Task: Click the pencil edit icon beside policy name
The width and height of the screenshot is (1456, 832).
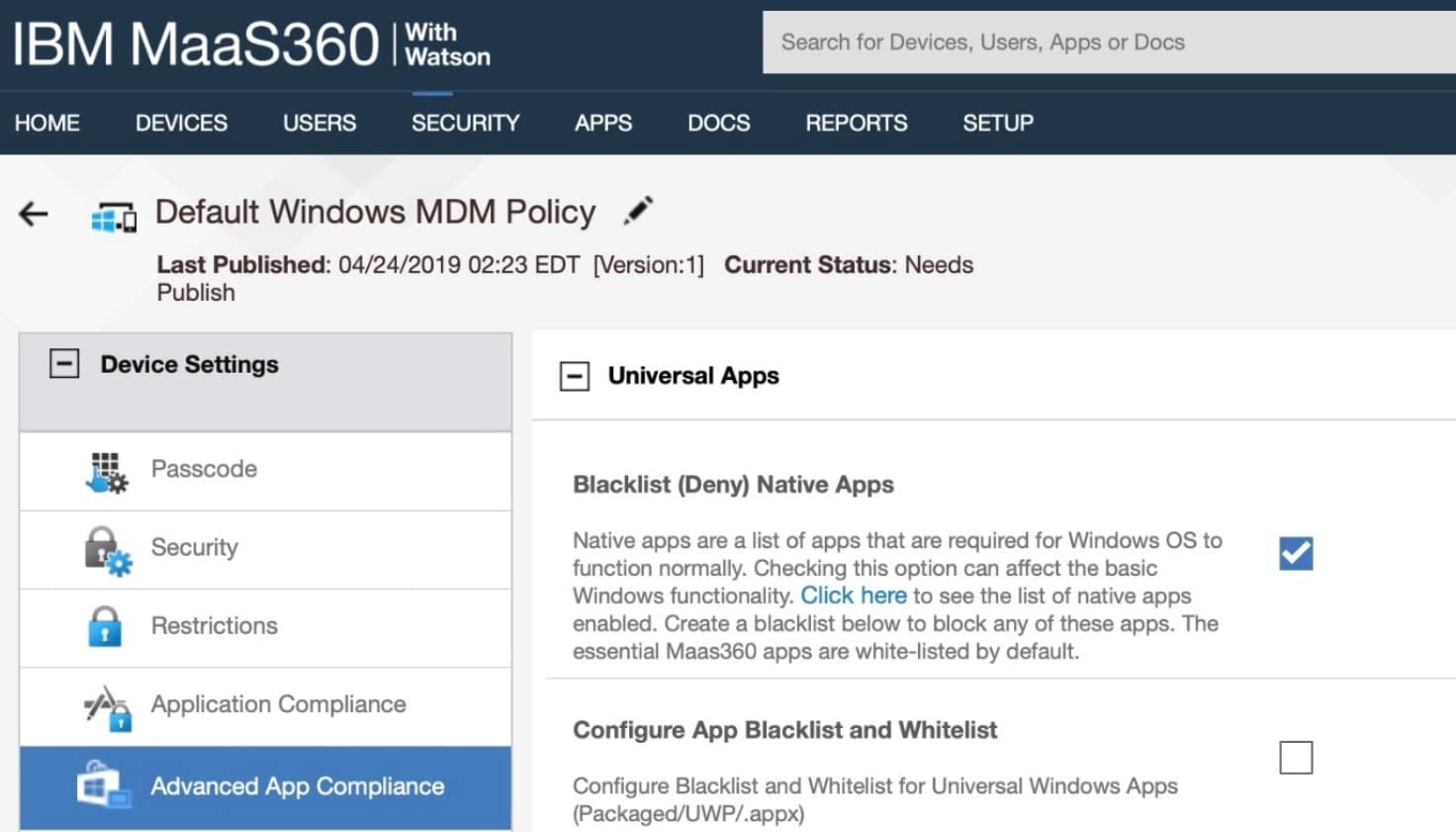Action: coord(639,210)
